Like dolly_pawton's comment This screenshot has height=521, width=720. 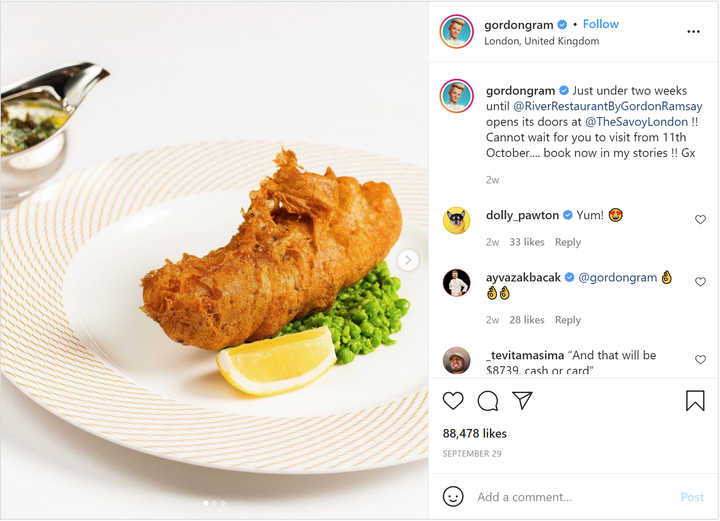(x=700, y=220)
